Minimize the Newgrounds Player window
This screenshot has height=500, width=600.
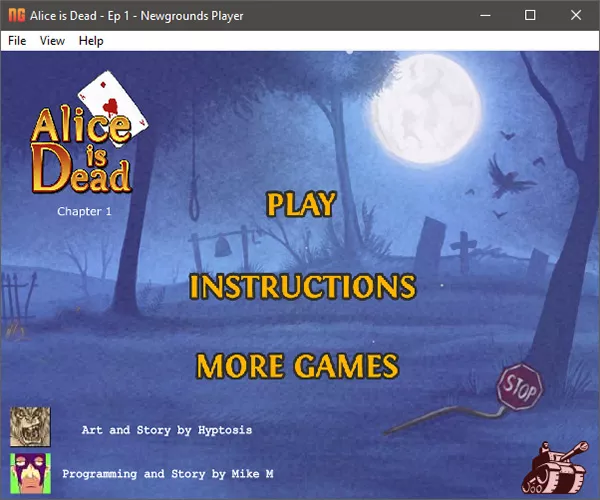click(x=485, y=15)
